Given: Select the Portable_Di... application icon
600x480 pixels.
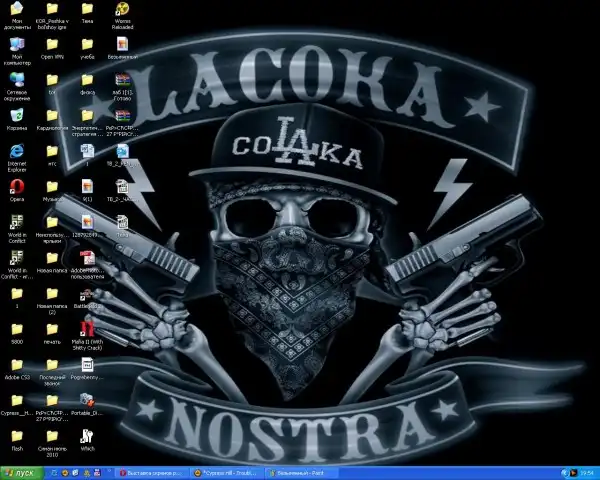Looking at the screenshot, I should click(88, 400).
